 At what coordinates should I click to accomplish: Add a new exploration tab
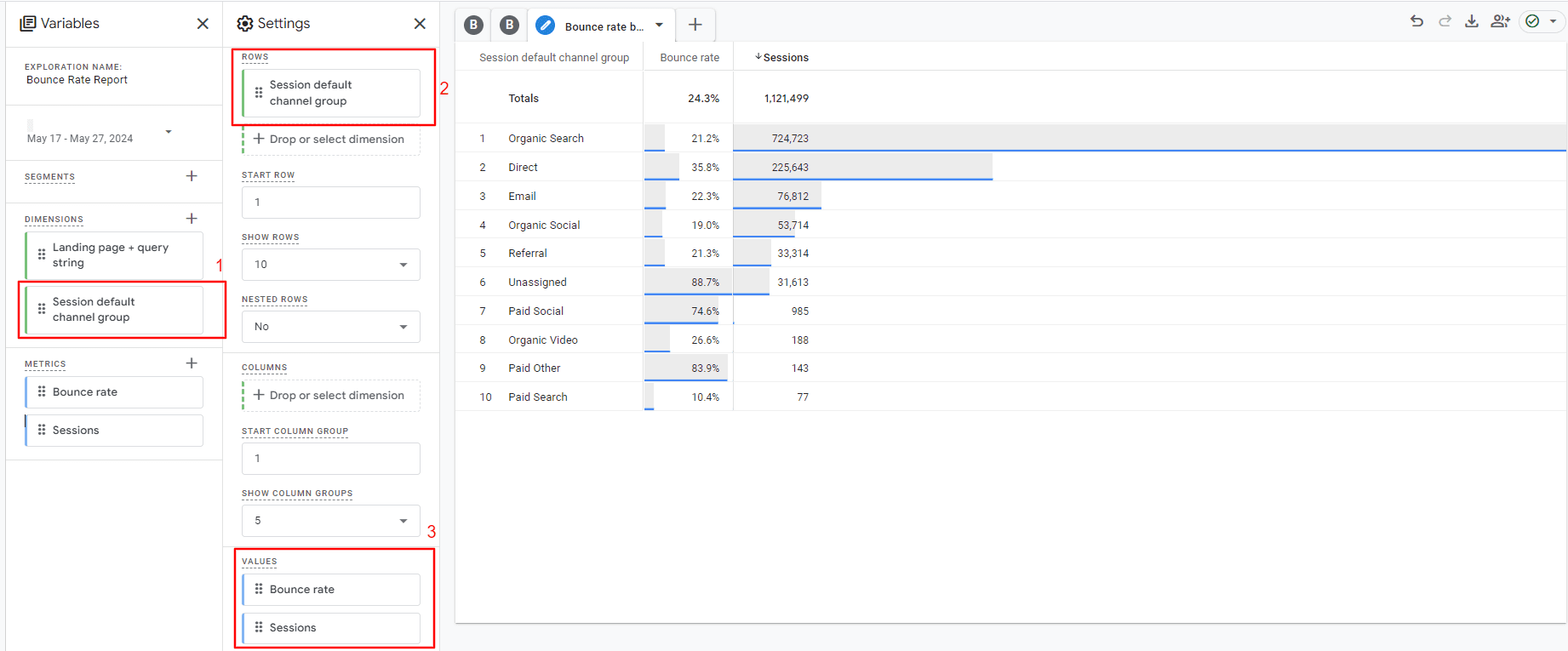[x=695, y=25]
